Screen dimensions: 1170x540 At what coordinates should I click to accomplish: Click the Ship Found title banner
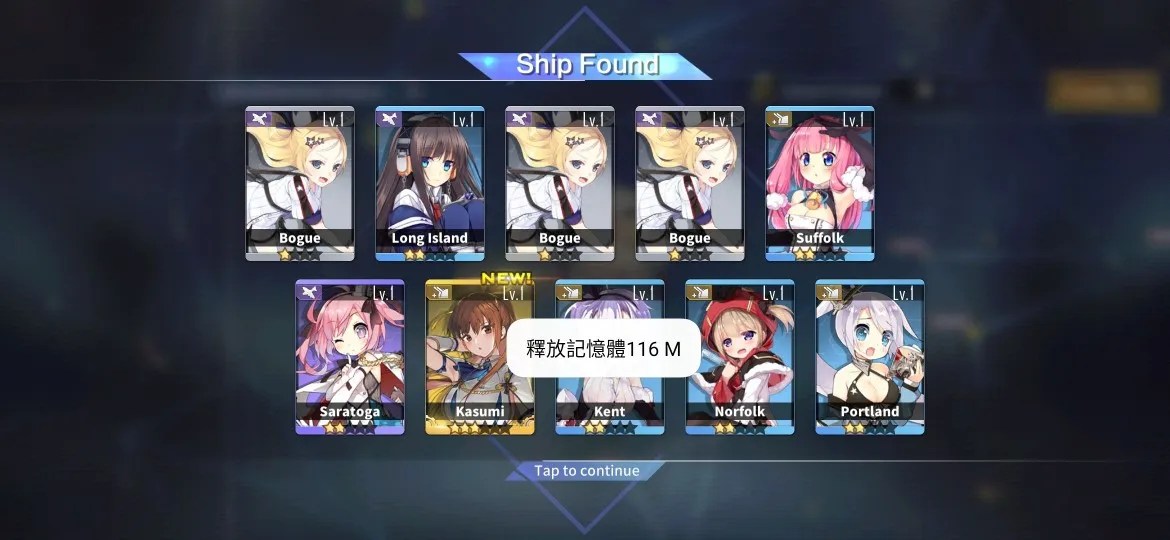586,65
